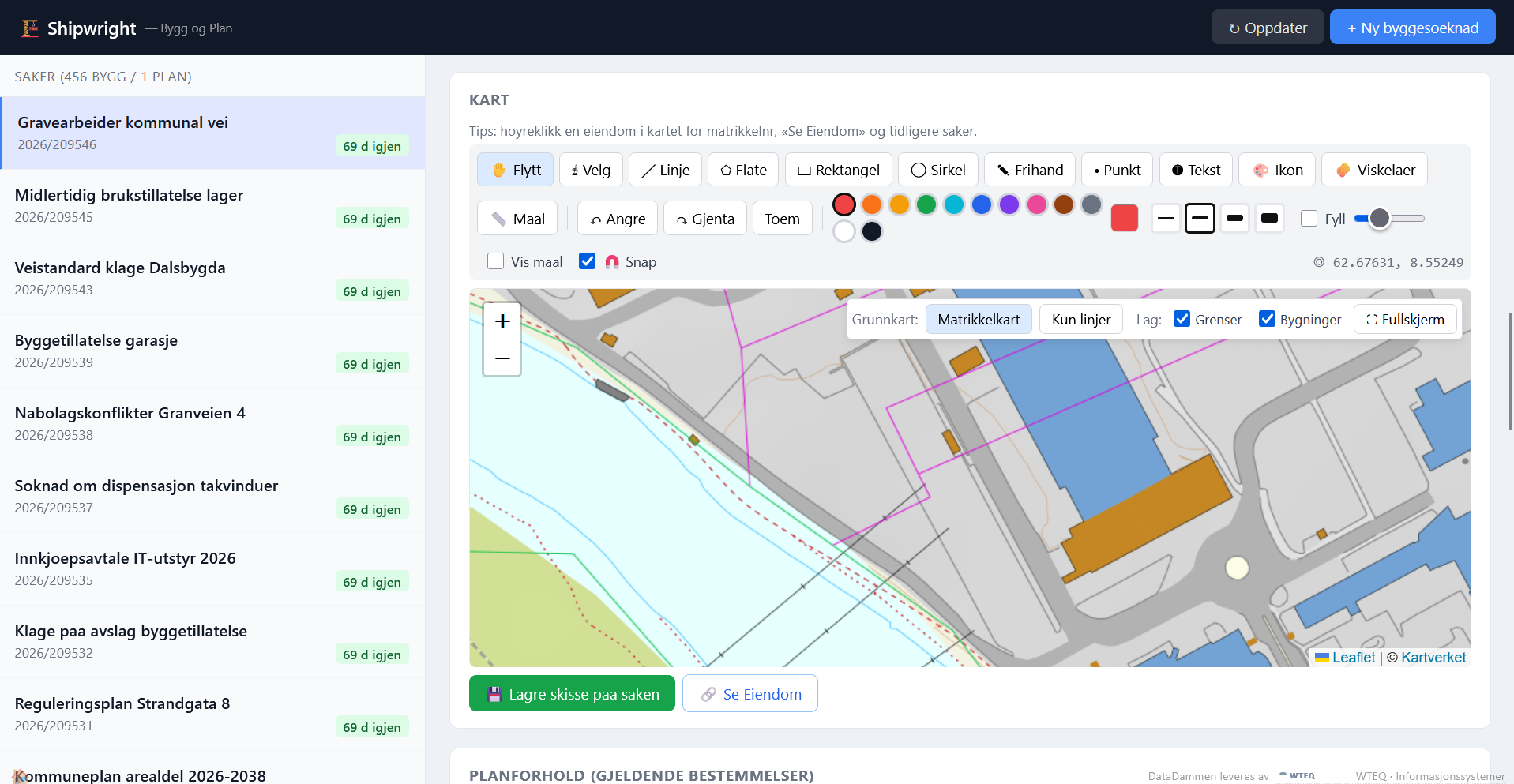This screenshot has height=784, width=1514.
Task: Create Ny byggesoeknad
Action: pyautogui.click(x=1412, y=28)
